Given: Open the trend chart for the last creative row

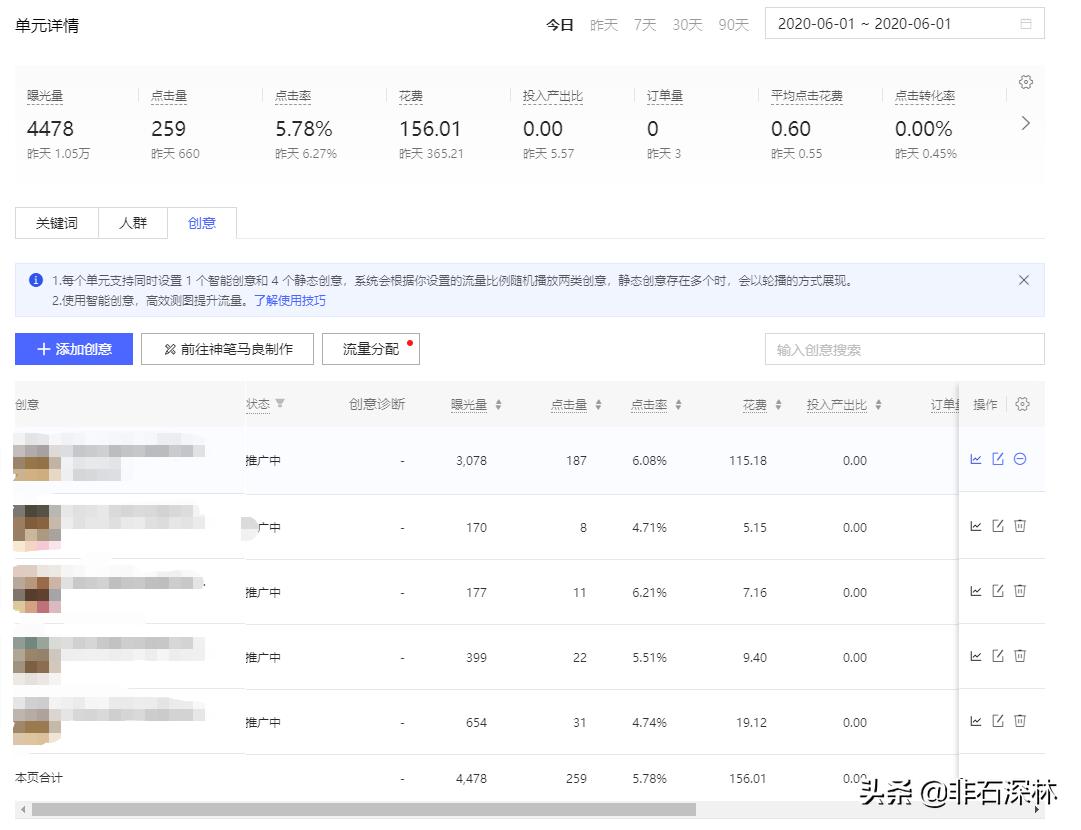Looking at the screenshot, I should pyautogui.click(x=977, y=721).
